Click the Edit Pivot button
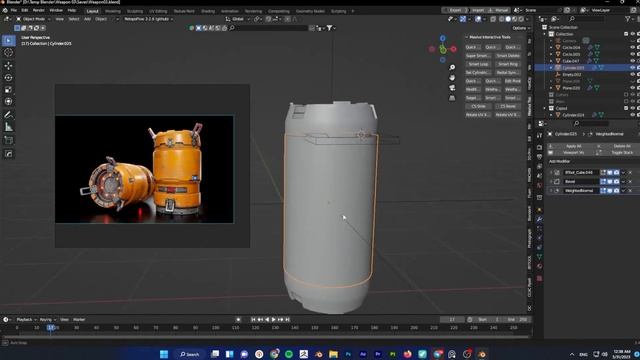Viewport: 640px width, 360px height. (513, 81)
